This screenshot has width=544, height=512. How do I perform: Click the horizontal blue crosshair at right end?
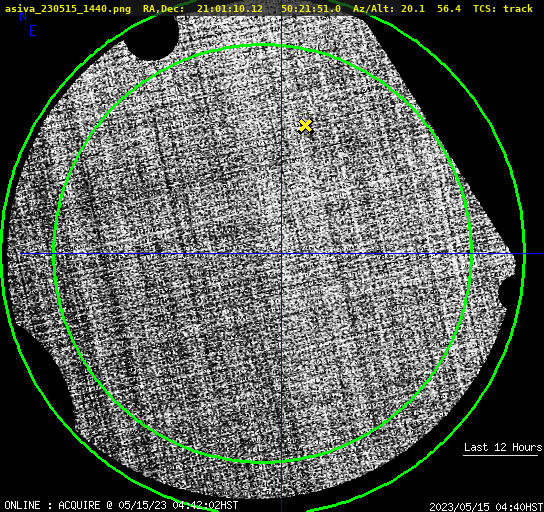533,254
